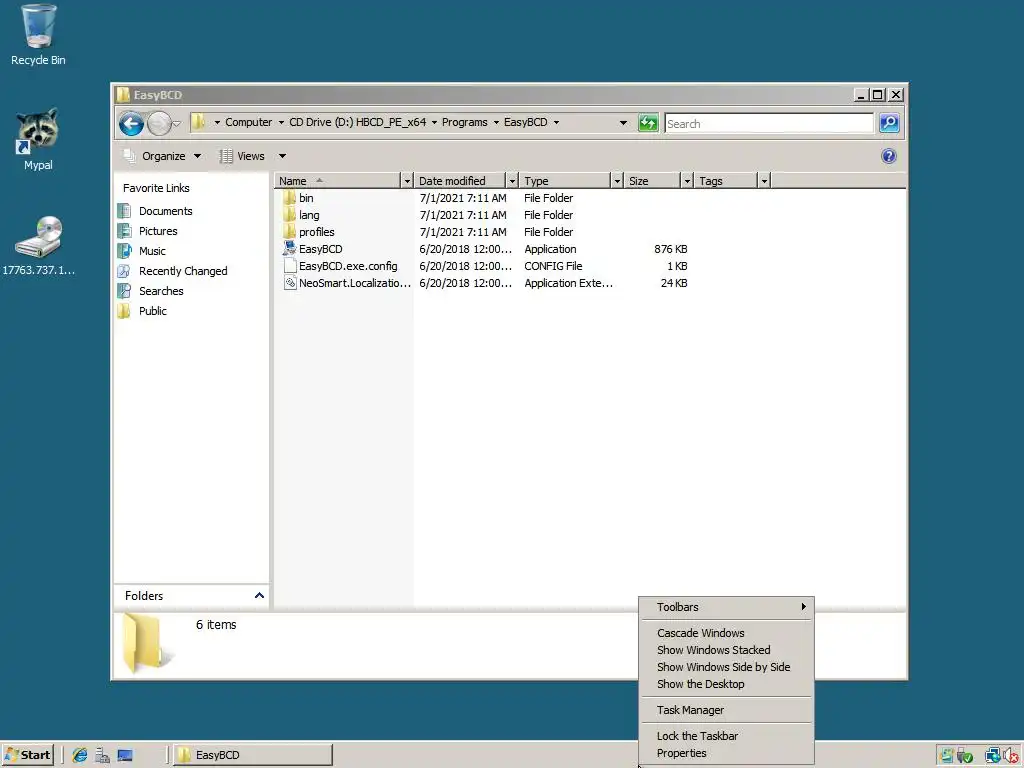Choose Show Windows Stacked

click(726, 650)
